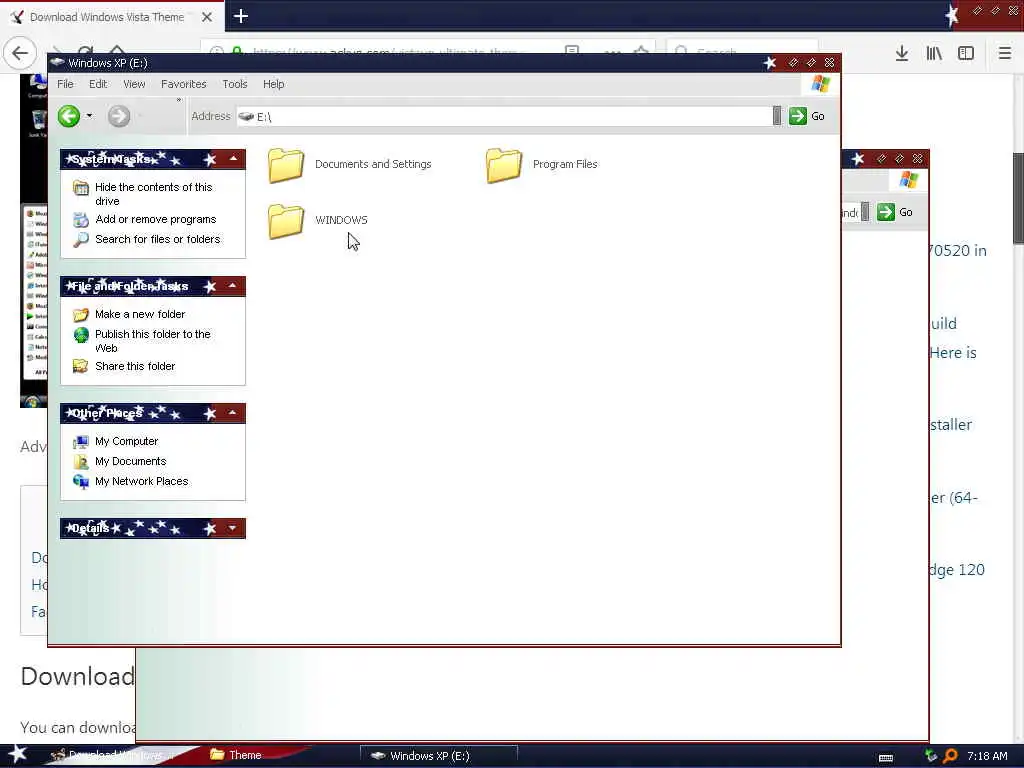Click the Firefox downloads arrow icon
The height and width of the screenshot is (768, 1024).
click(902, 54)
